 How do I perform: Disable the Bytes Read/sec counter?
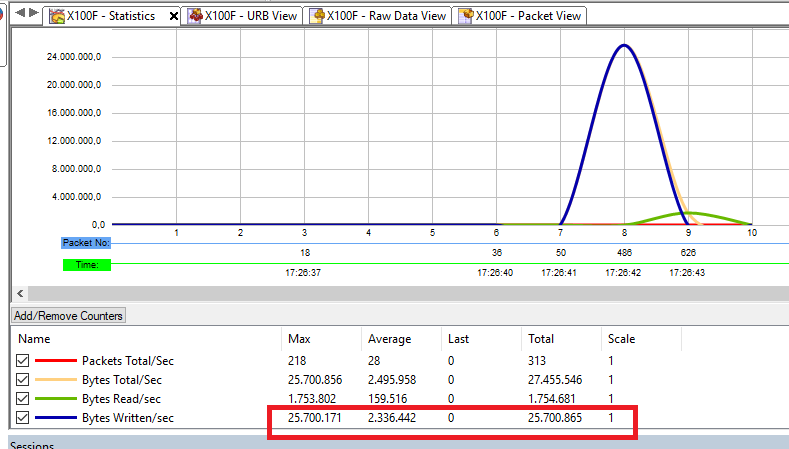[23, 398]
